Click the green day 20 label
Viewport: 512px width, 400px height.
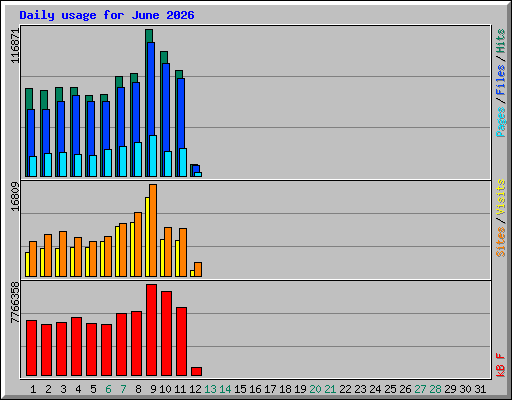coord(315,389)
